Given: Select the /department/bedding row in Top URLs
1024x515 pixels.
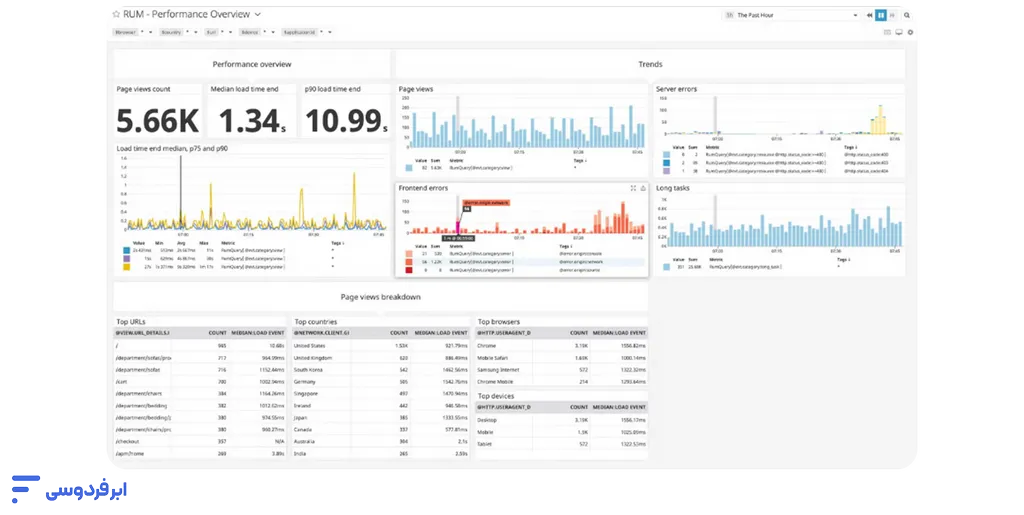Looking at the screenshot, I should tap(200, 406).
